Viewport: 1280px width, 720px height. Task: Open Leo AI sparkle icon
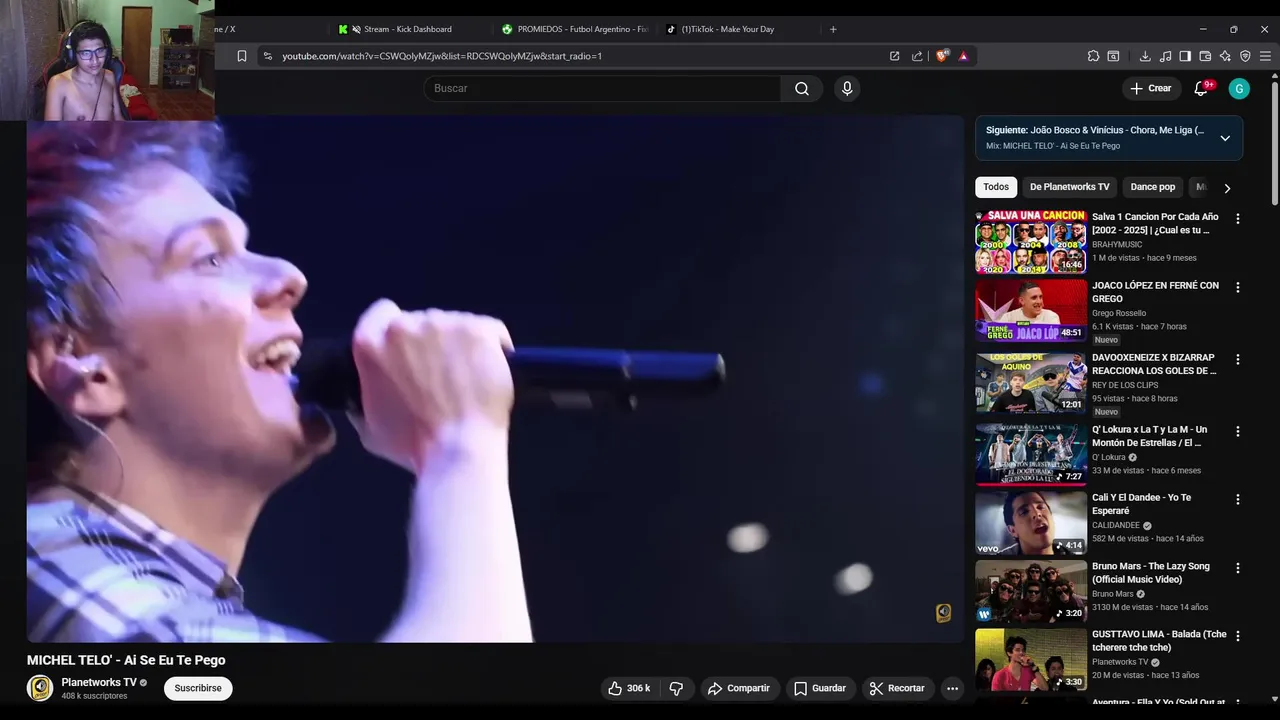tap(1225, 56)
